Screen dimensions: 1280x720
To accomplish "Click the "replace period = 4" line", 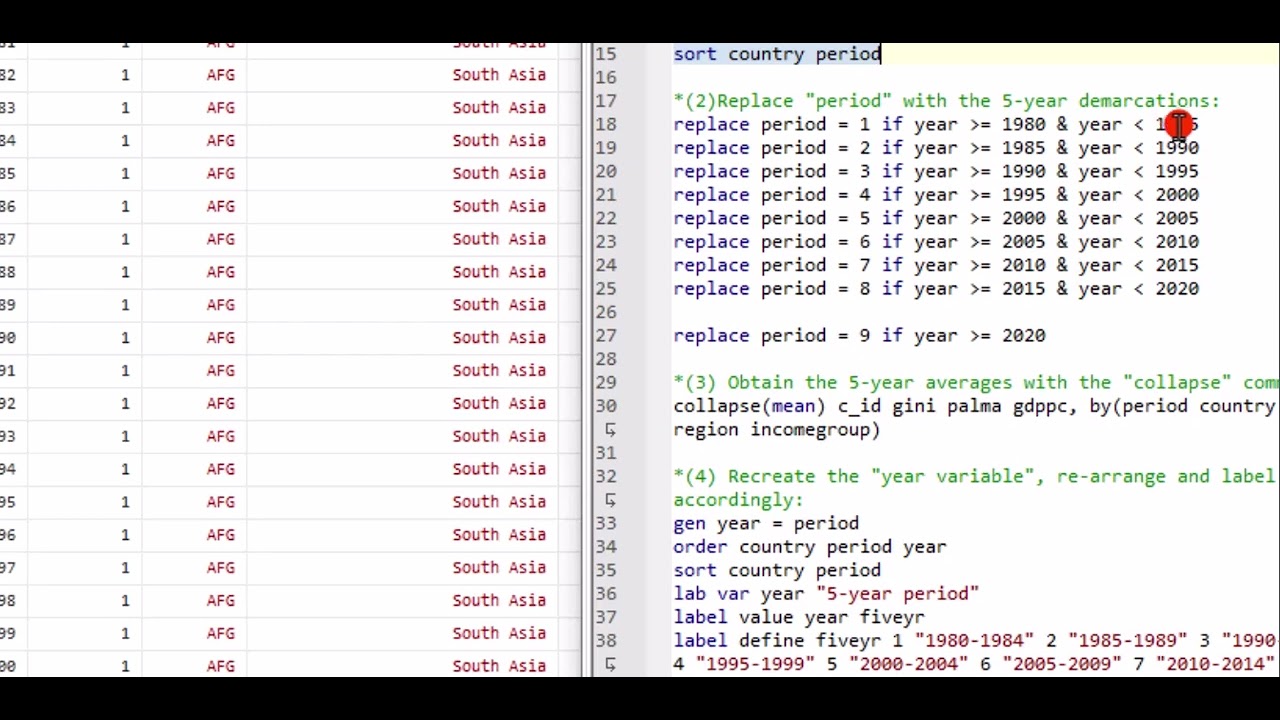I will point(936,195).
